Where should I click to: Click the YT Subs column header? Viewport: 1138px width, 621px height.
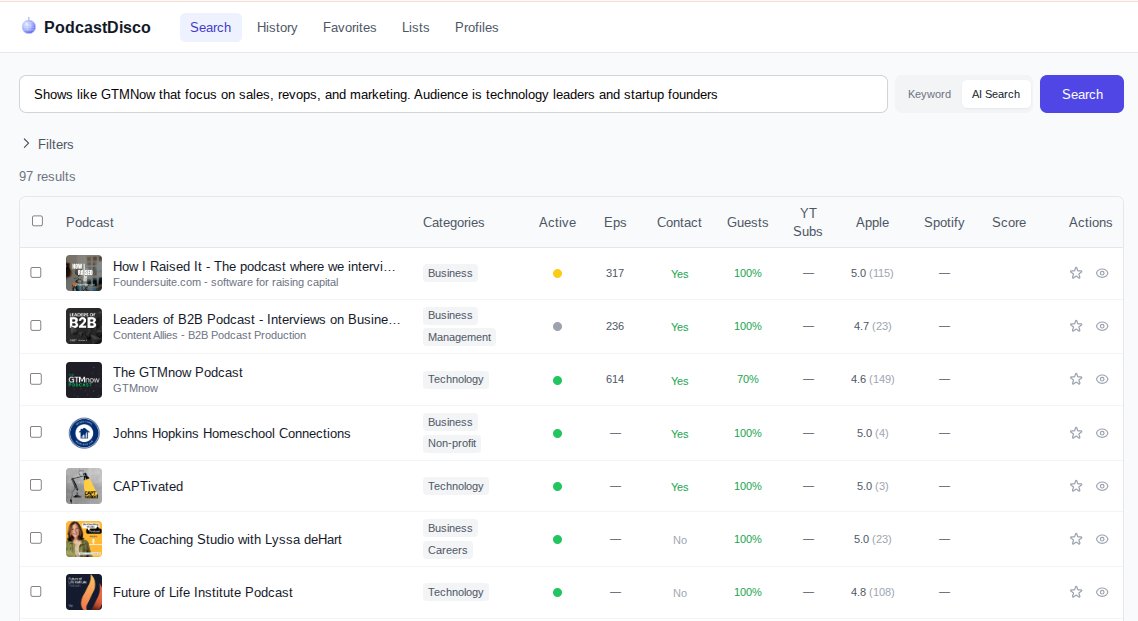pos(808,222)
